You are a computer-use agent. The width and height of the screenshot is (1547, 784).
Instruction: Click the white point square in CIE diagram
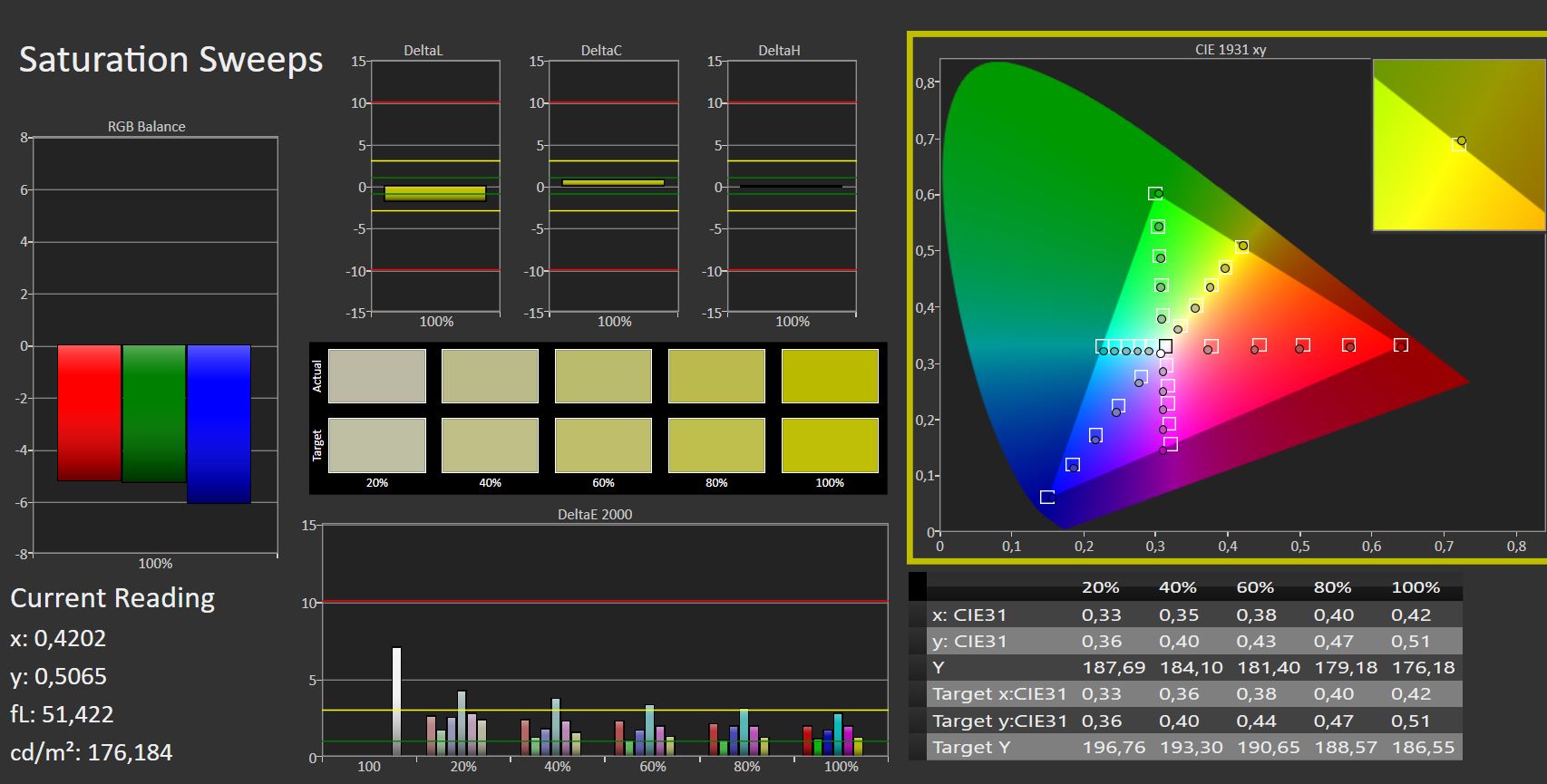coord(1165,346)
